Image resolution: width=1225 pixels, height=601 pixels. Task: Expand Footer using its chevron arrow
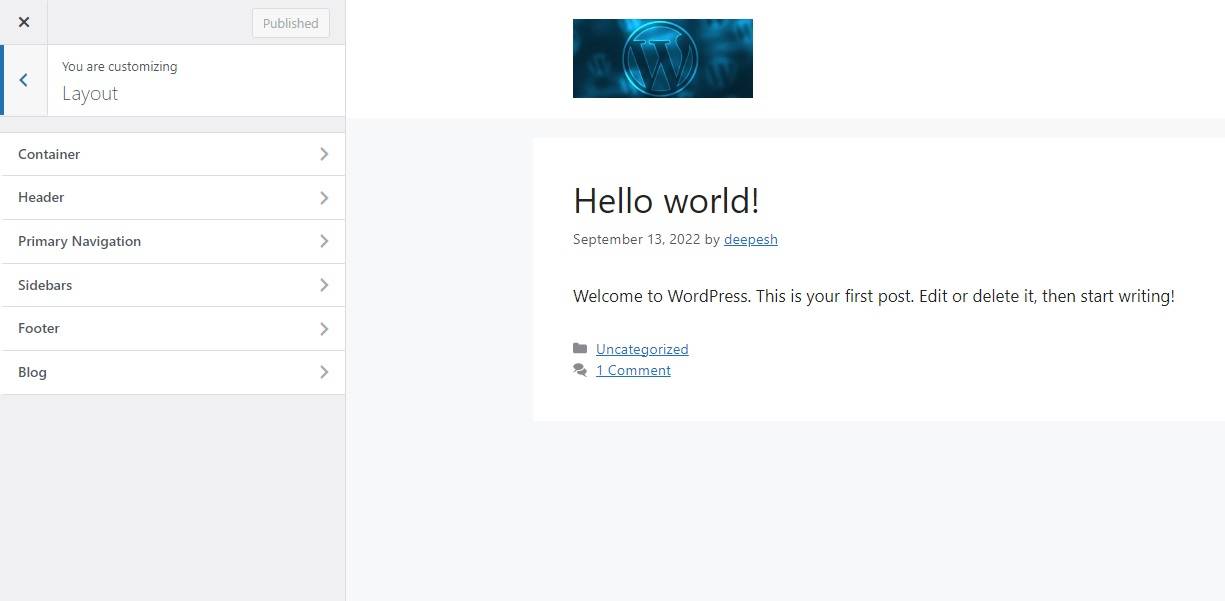[x=324, y=329]
